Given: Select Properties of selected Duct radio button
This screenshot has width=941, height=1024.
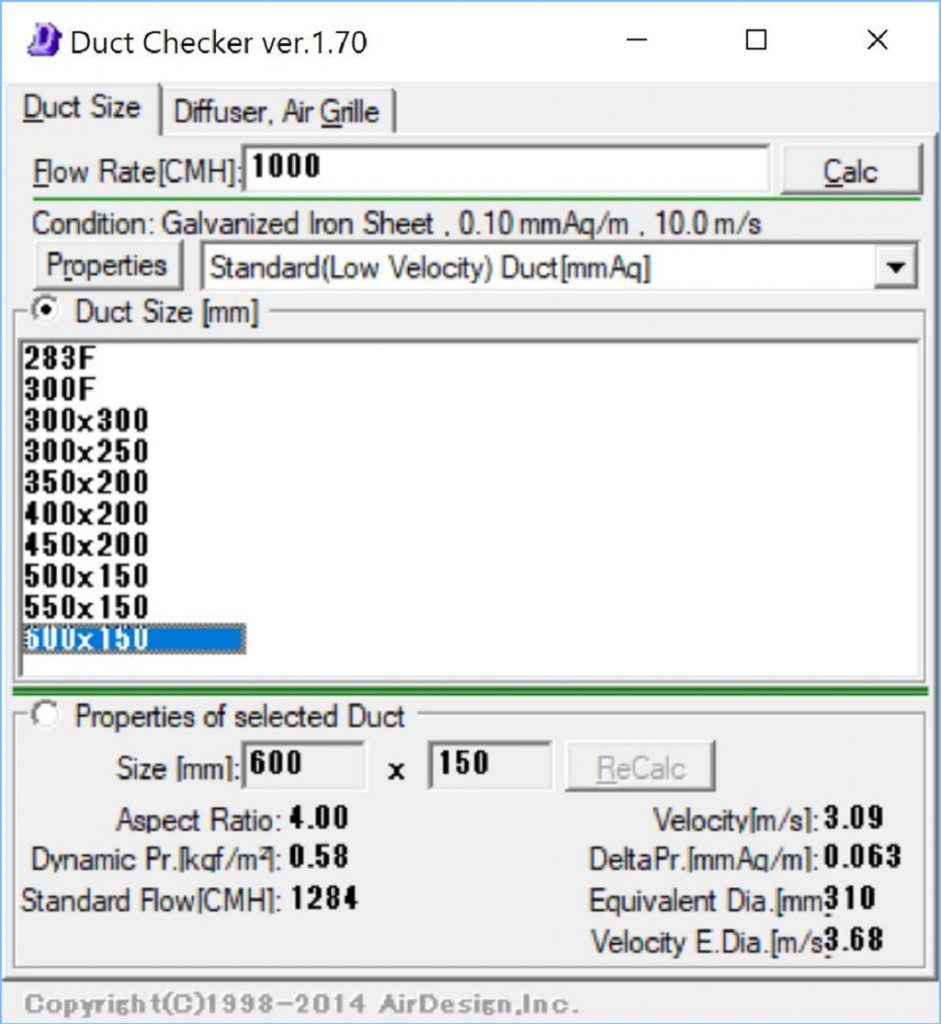Looking at the screenshot, I should [x=45, y=716].
